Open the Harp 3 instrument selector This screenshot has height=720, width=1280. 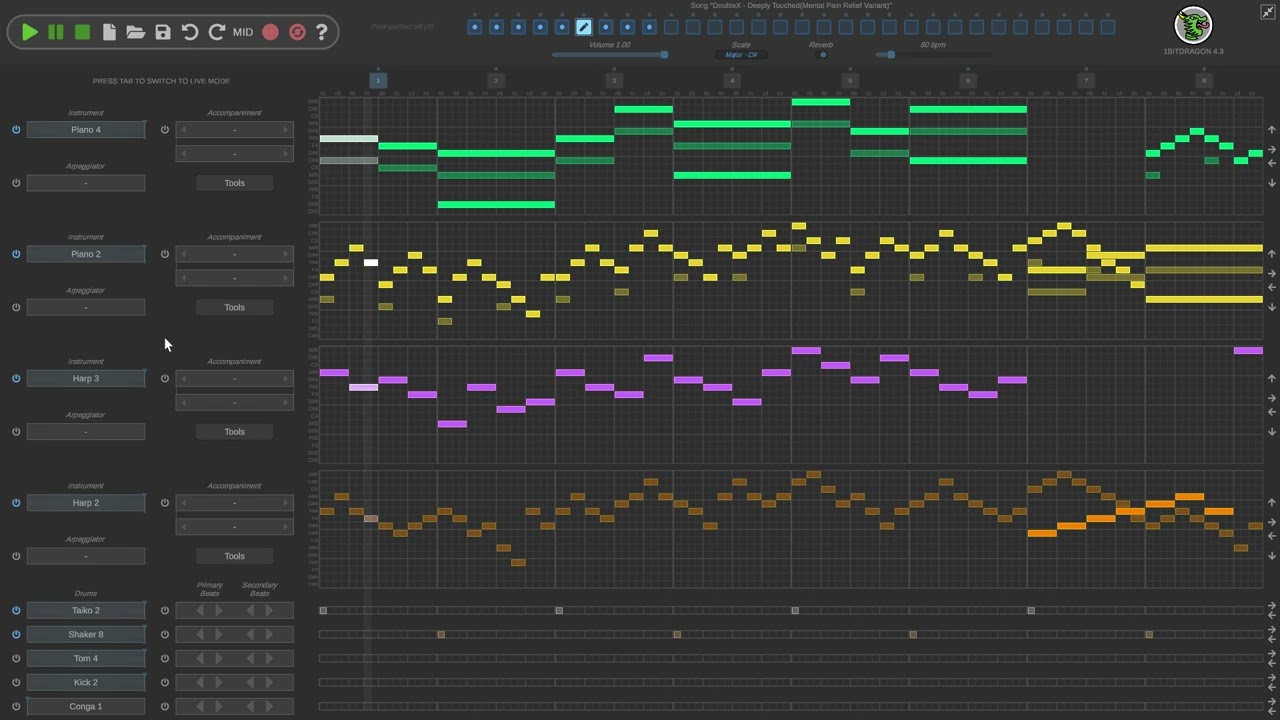[x=86, y=378]
